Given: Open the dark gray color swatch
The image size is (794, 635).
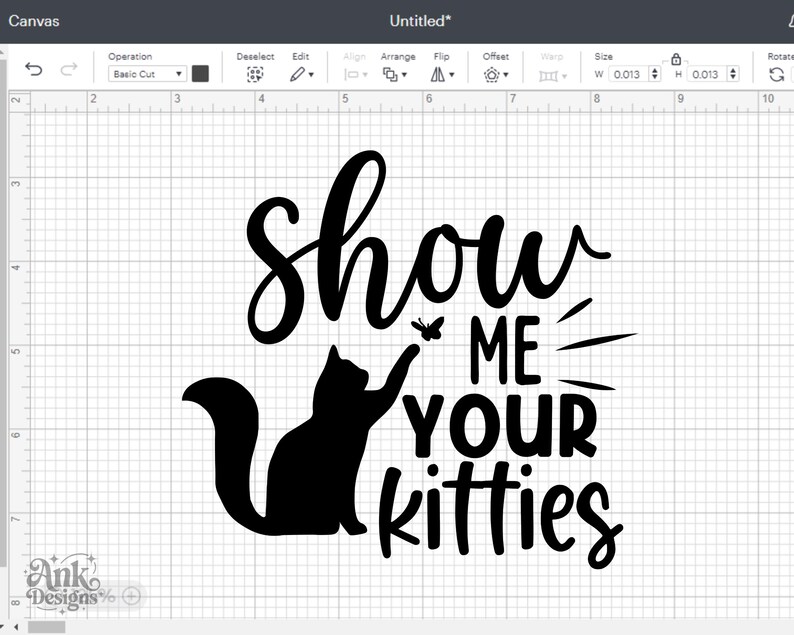Looking at the screenshot, I should tap(201, 74).
